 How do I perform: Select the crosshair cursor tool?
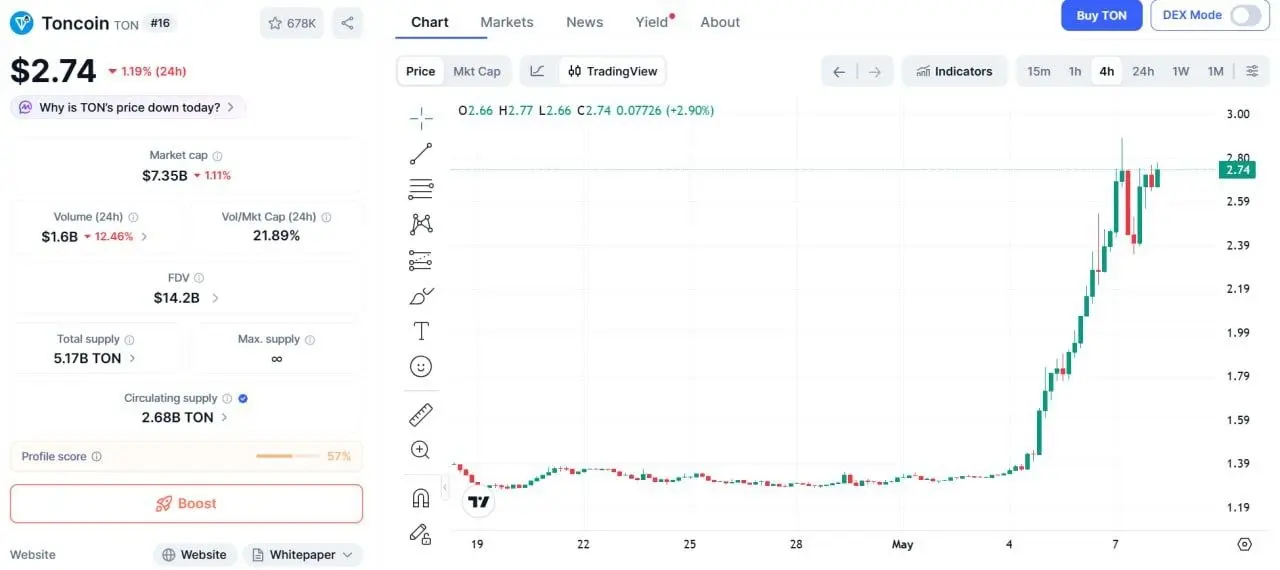click(x=421, y=118)
